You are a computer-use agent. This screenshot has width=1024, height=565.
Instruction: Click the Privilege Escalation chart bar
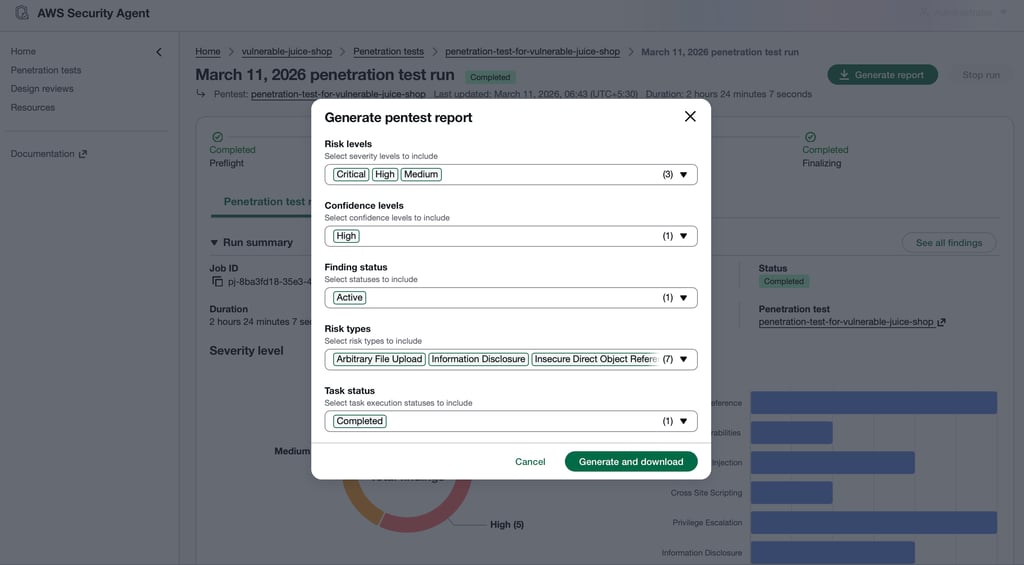(x=873, y=523)
